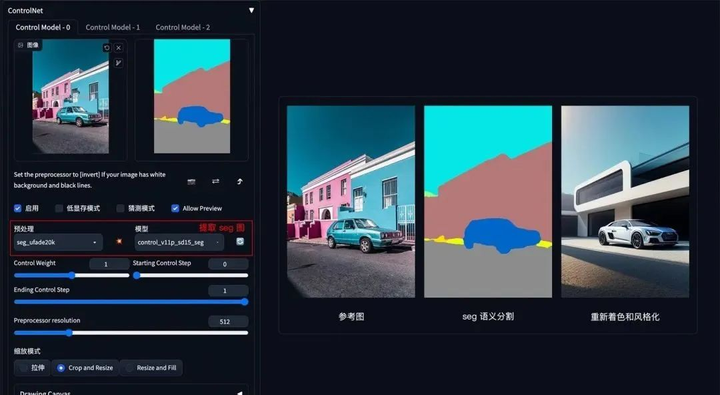Click the Ending Control Step value field
Image resolution: width=720 pixels, height=395 pixels.
point(228,291)
